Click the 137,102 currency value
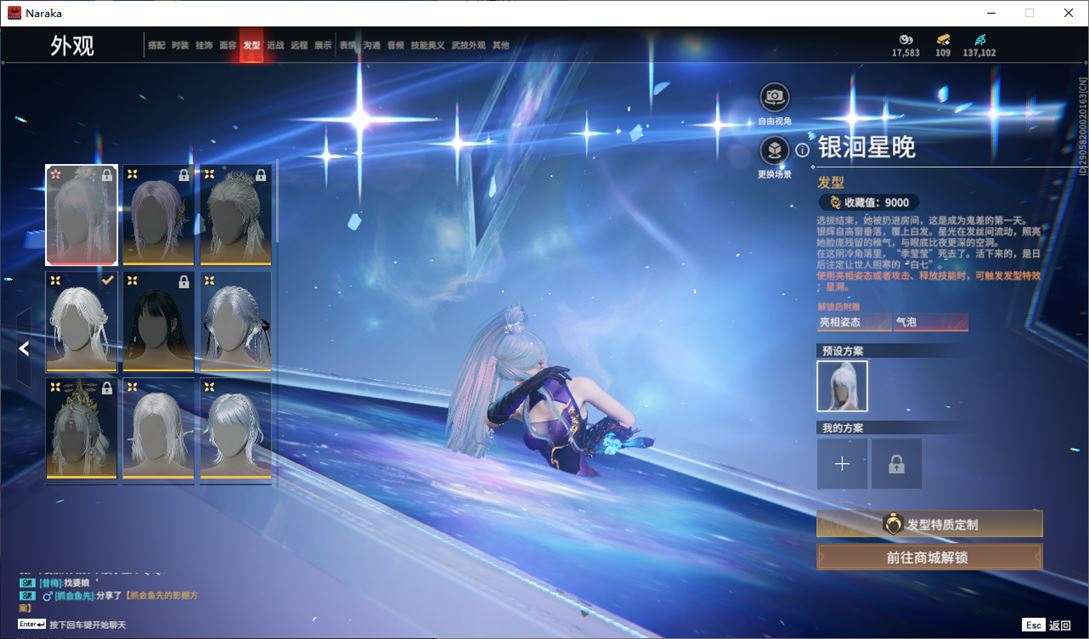Image resolution: width=1089 pixels, height=639 pixels. point(979,53)
